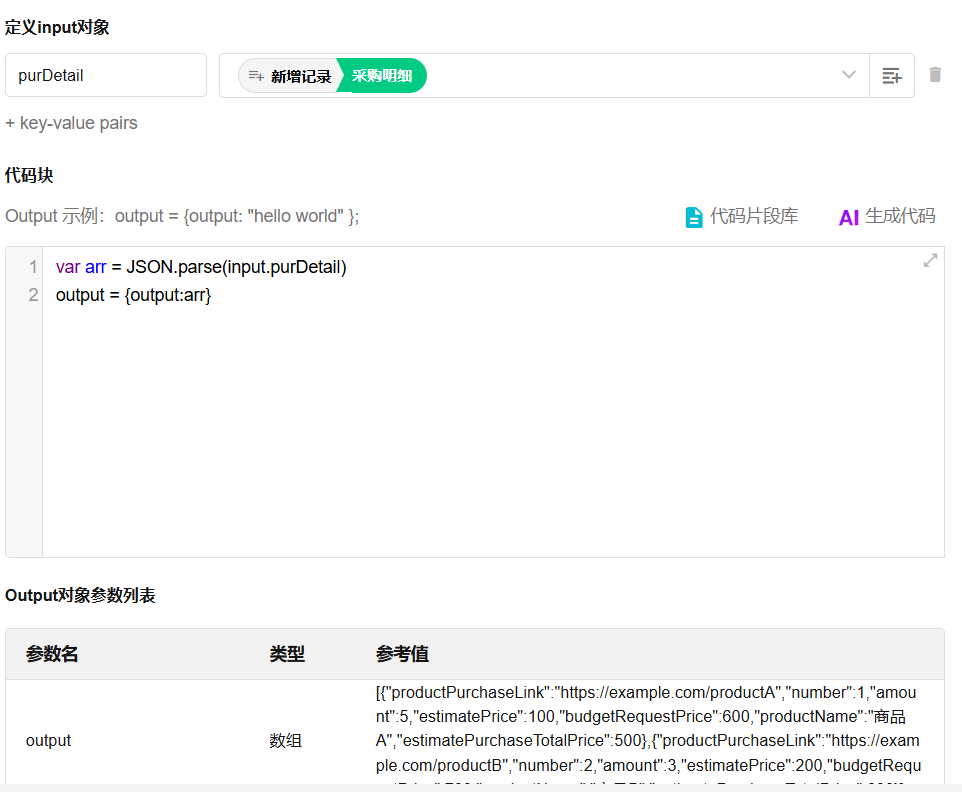Click code line 1 with JSON.parse
The width and height of the screenshot is (962, 792).
tap(201, 267)
